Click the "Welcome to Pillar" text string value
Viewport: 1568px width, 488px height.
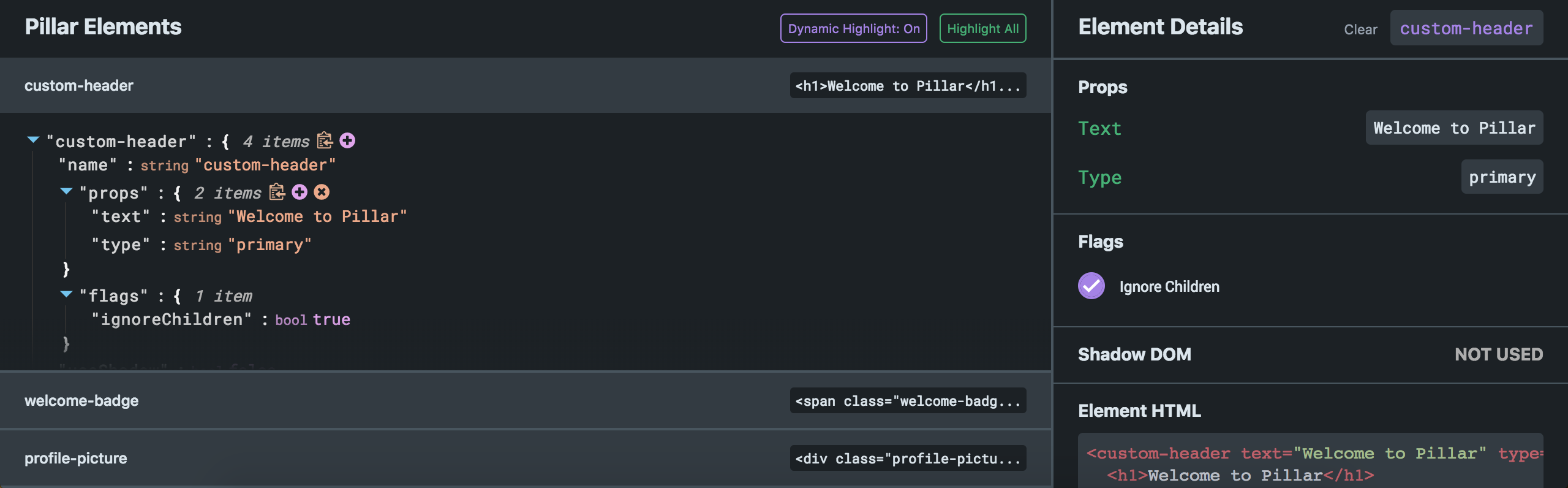tap(317, 217)
